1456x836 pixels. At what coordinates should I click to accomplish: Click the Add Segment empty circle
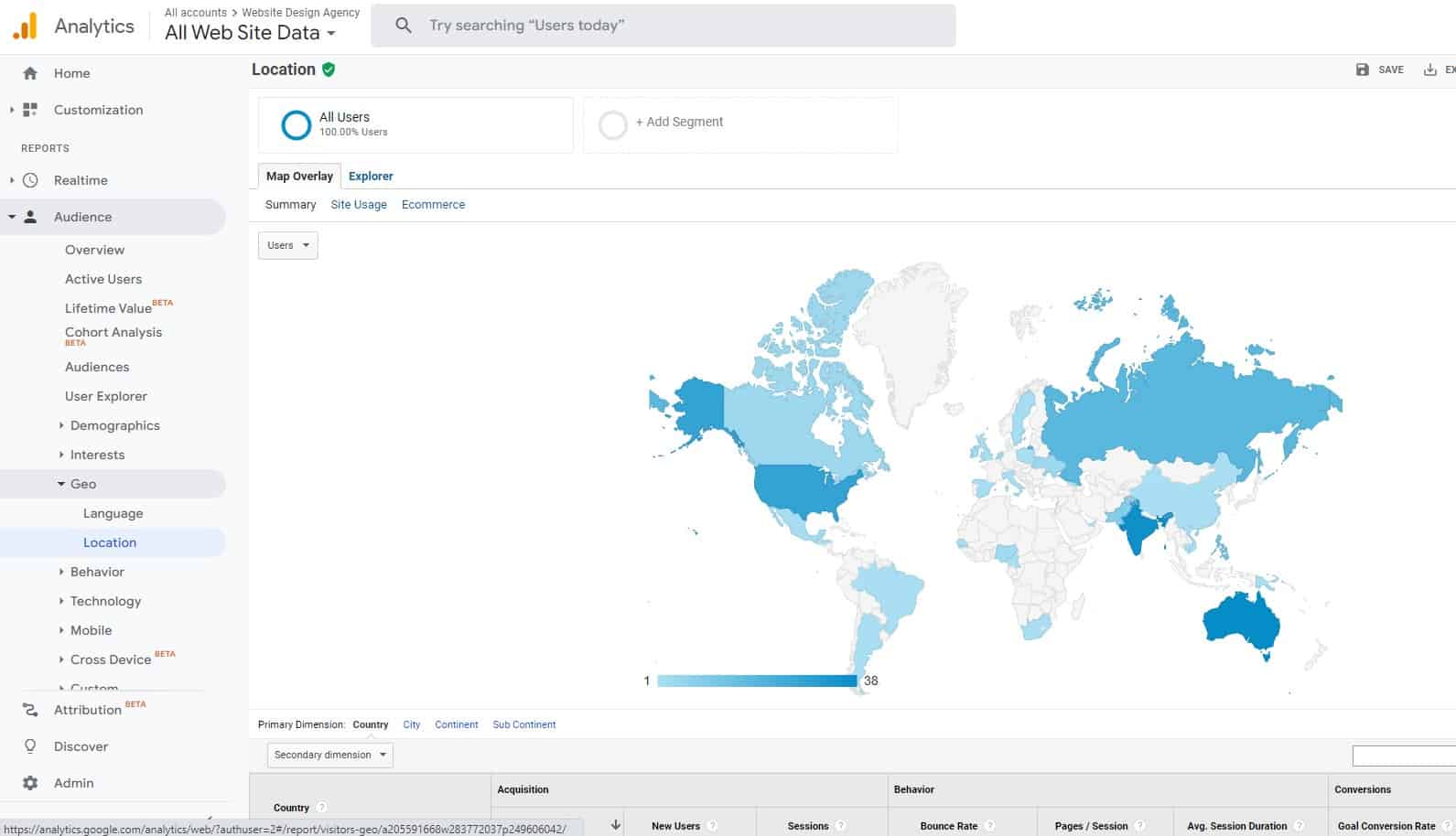pyautogui.click(x=612, y=124)
